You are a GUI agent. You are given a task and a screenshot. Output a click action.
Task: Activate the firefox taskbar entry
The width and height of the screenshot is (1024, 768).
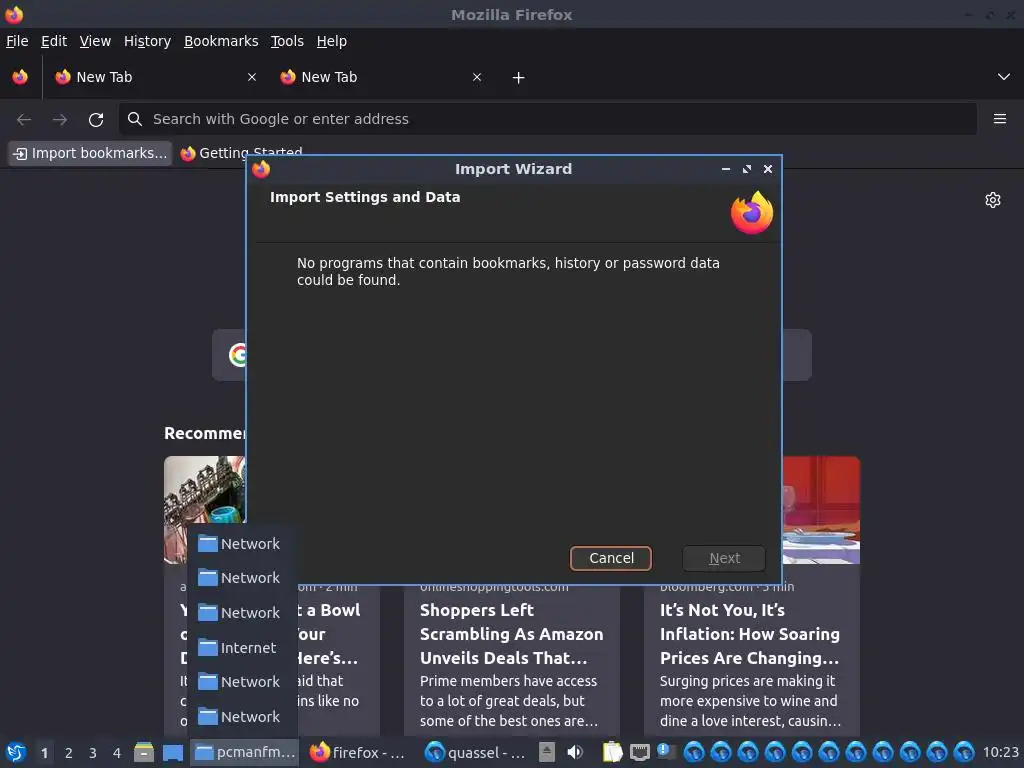358,752
